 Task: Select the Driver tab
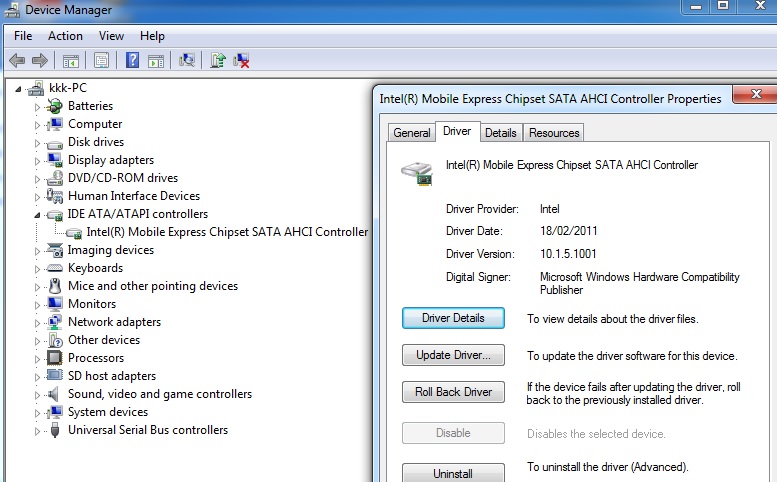[457, 131]
